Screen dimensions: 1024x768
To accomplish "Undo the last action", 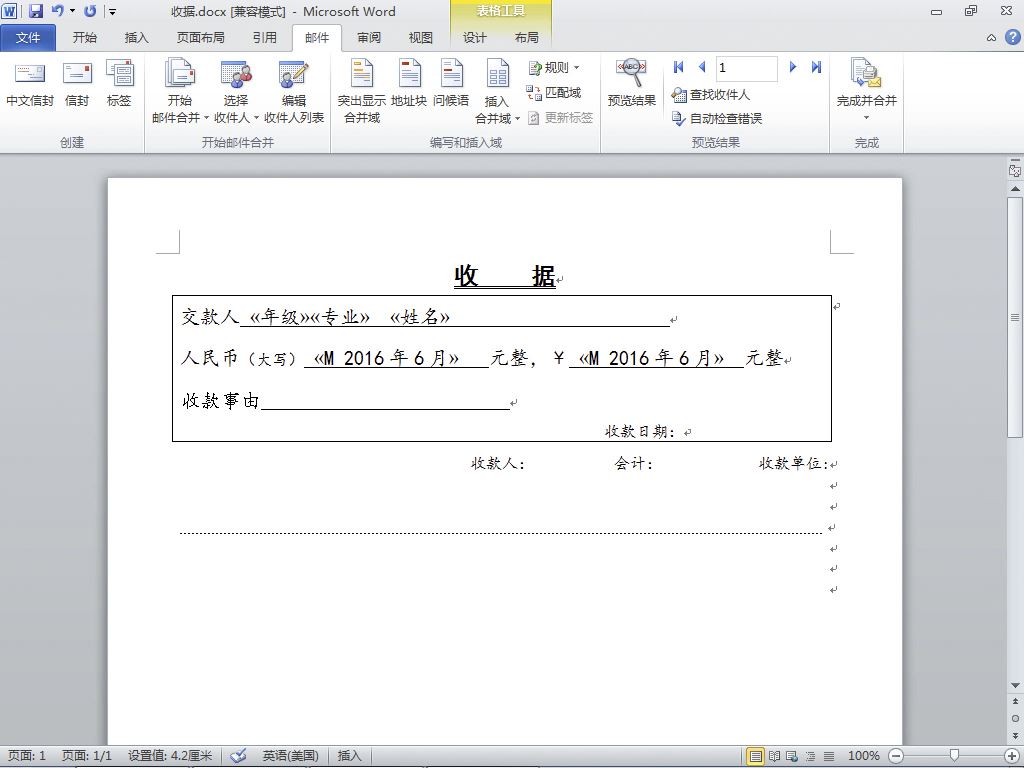I will click(x=57, y=11).
